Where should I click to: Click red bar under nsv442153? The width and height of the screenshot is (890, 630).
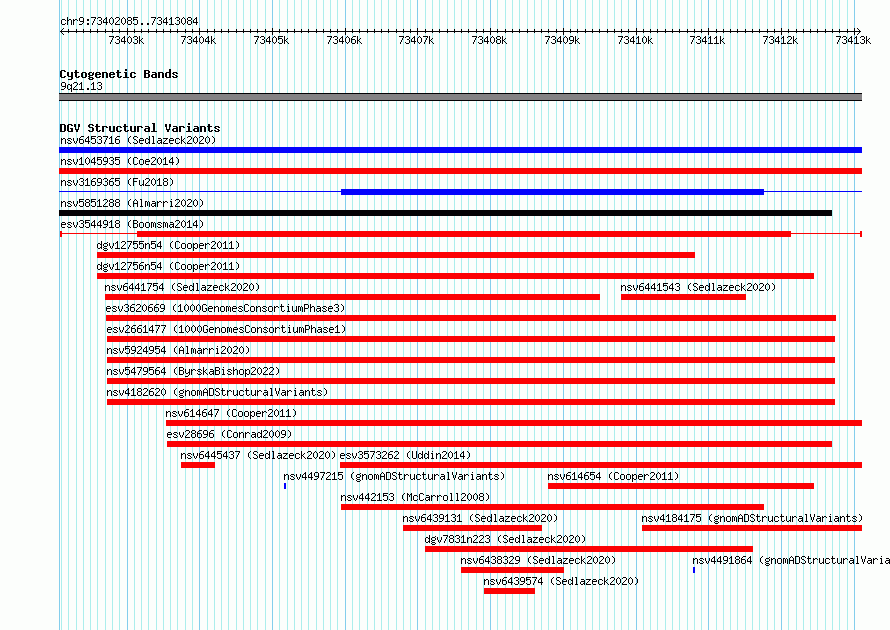pyautogui.click(x=552, y=507)
